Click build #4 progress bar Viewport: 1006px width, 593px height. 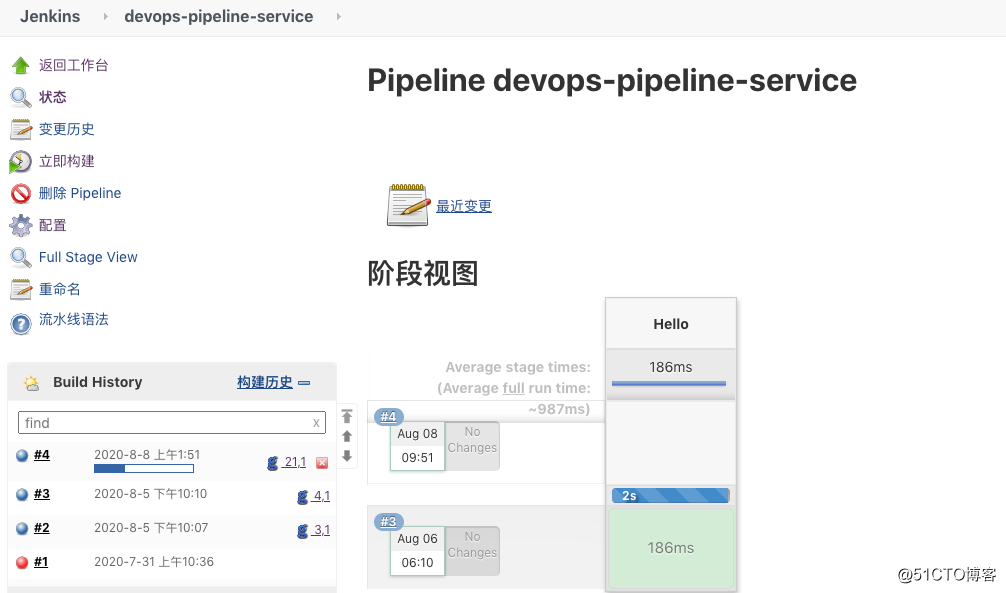[144, 469]
